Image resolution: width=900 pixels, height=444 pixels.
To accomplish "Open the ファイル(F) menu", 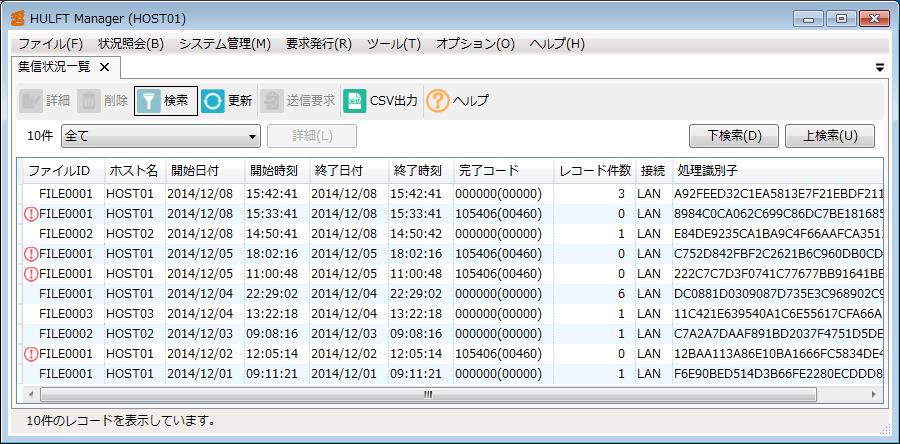I will (x=51, y=44).
